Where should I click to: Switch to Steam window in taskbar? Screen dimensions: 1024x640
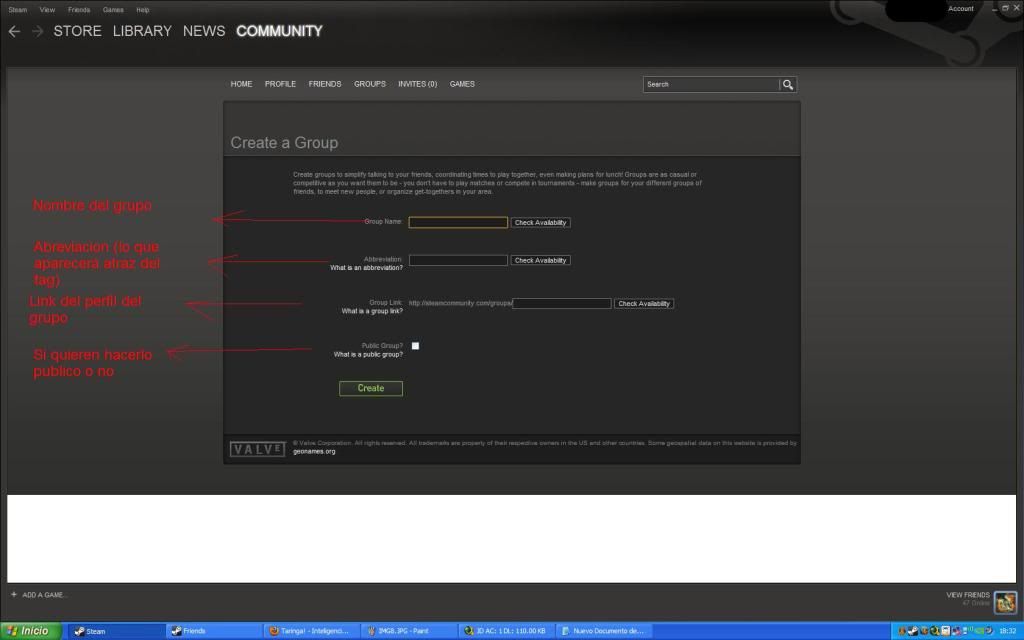tap(116, 631)
